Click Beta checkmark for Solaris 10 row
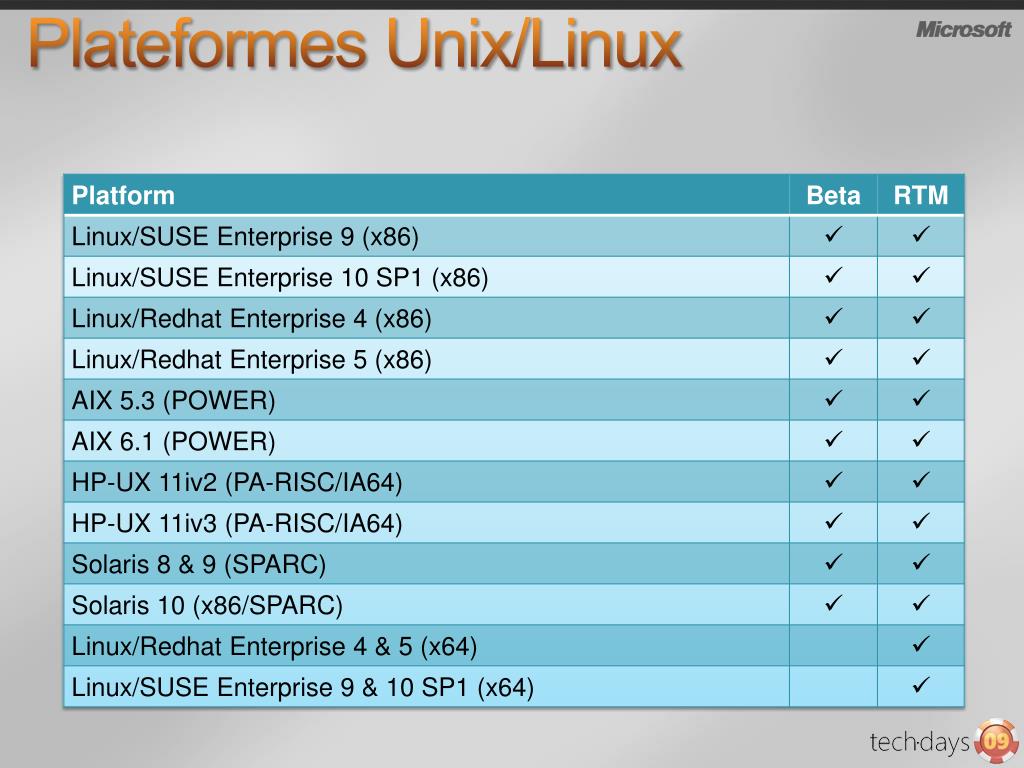 pos(833,603)
